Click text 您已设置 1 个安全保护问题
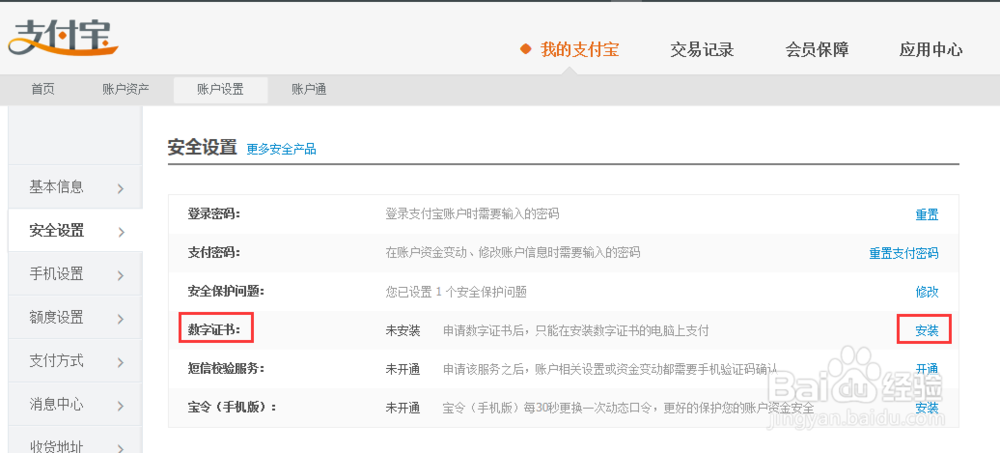 456,292
